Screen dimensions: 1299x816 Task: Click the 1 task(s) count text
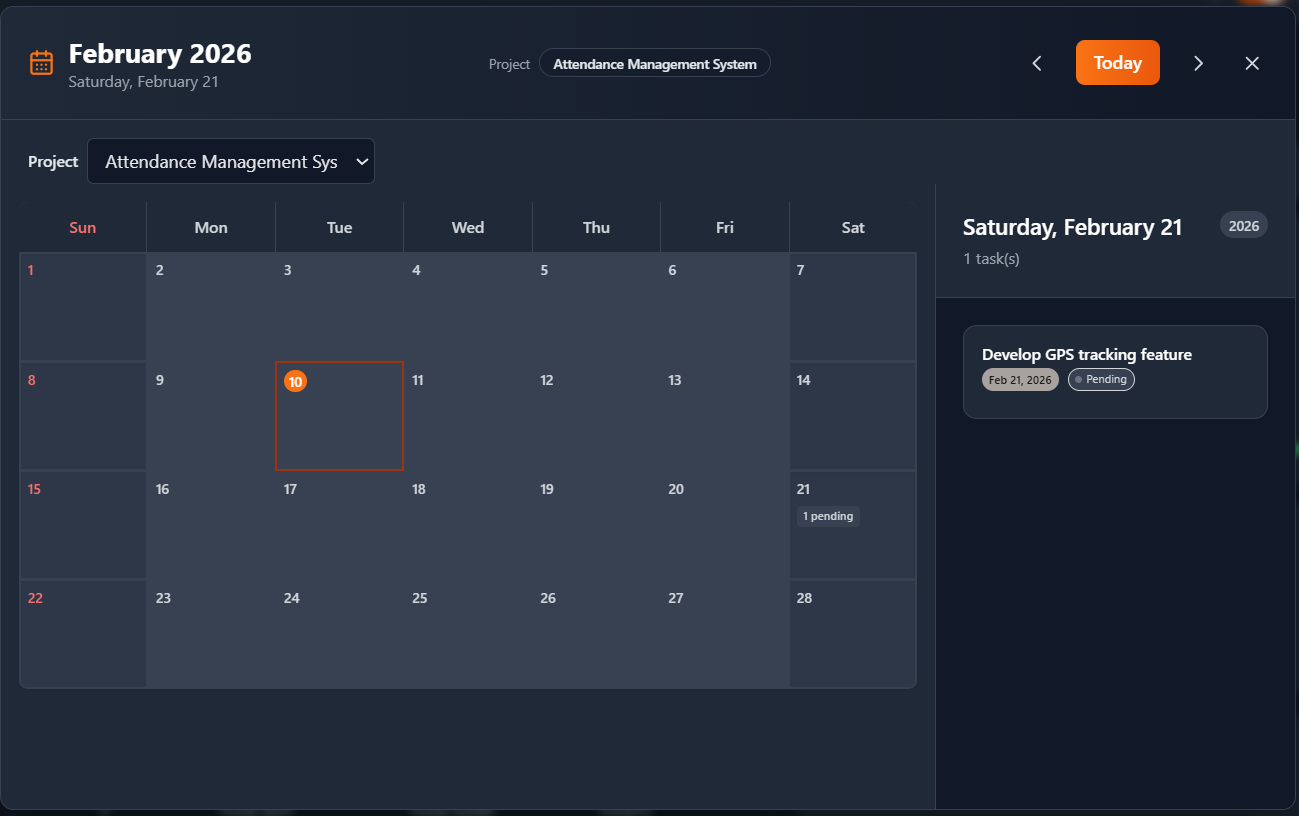point(991,259)
